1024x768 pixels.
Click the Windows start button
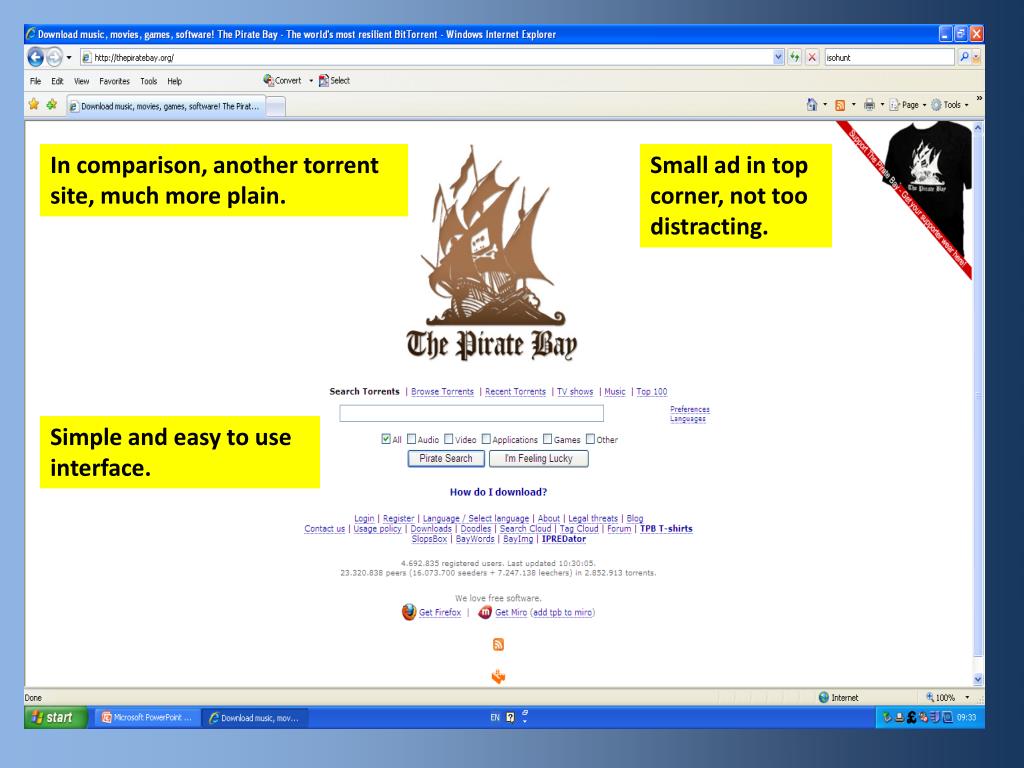(56, 717)
